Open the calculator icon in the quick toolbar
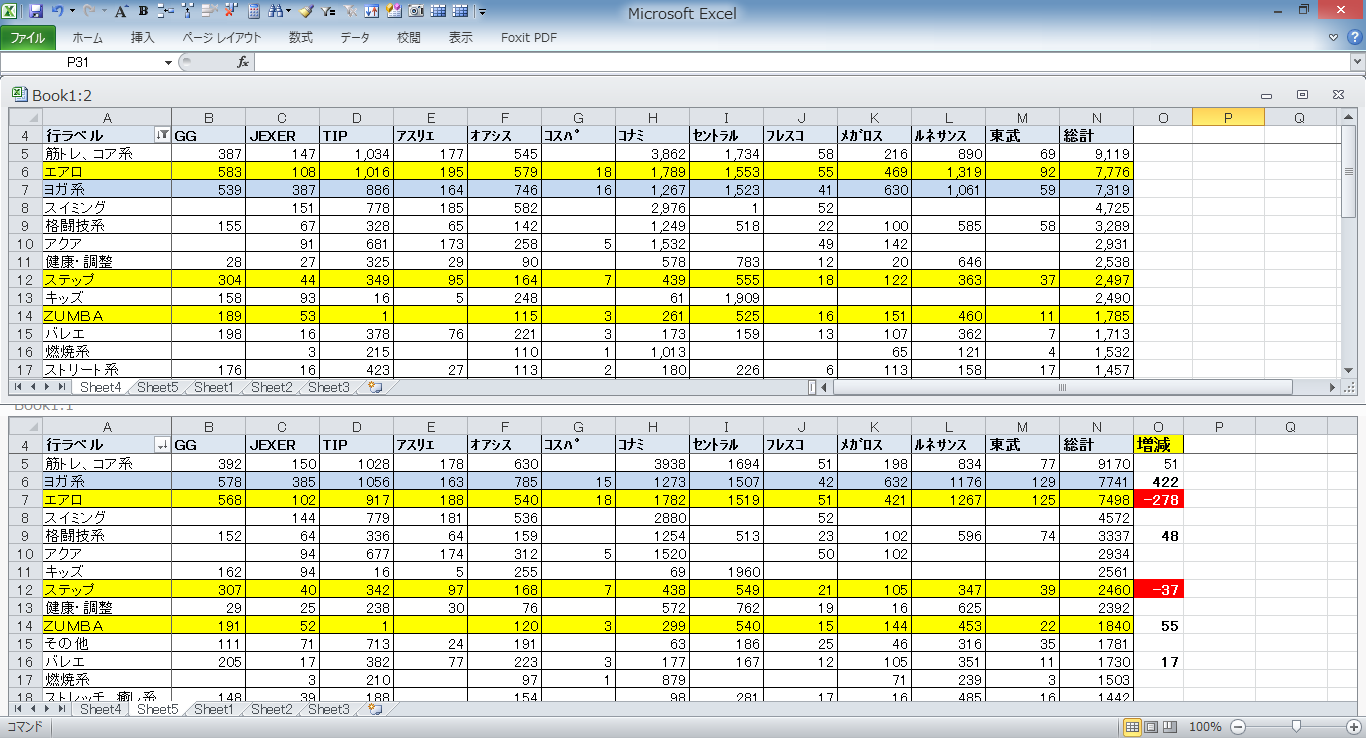 [x=254, y=12]
